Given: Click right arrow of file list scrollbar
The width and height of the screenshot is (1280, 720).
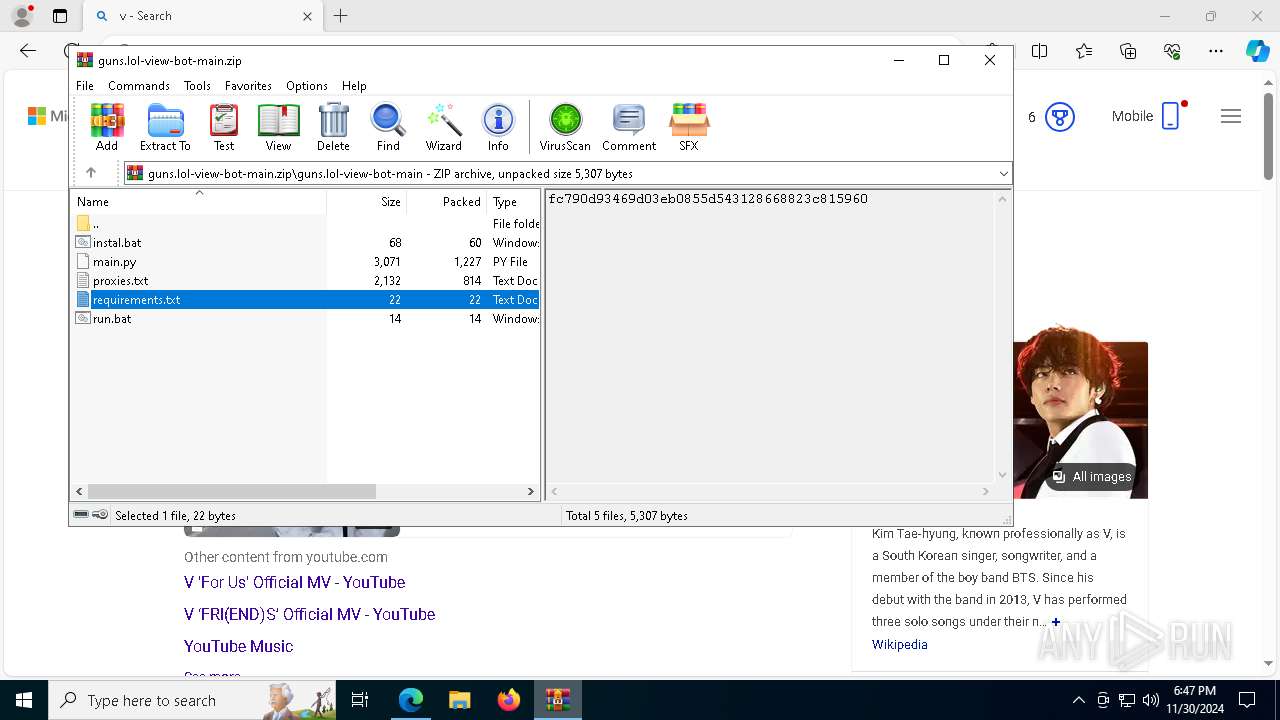Looking at the screenshot, I should [531, 491].
